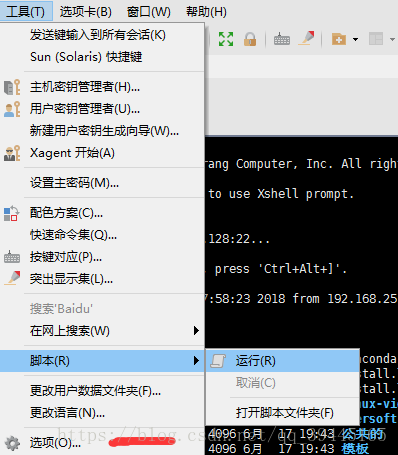This screenshot has width=398, height=455.
Task: Launch 新建用户密钥生成向导(W)...
Action: [102, 131]
